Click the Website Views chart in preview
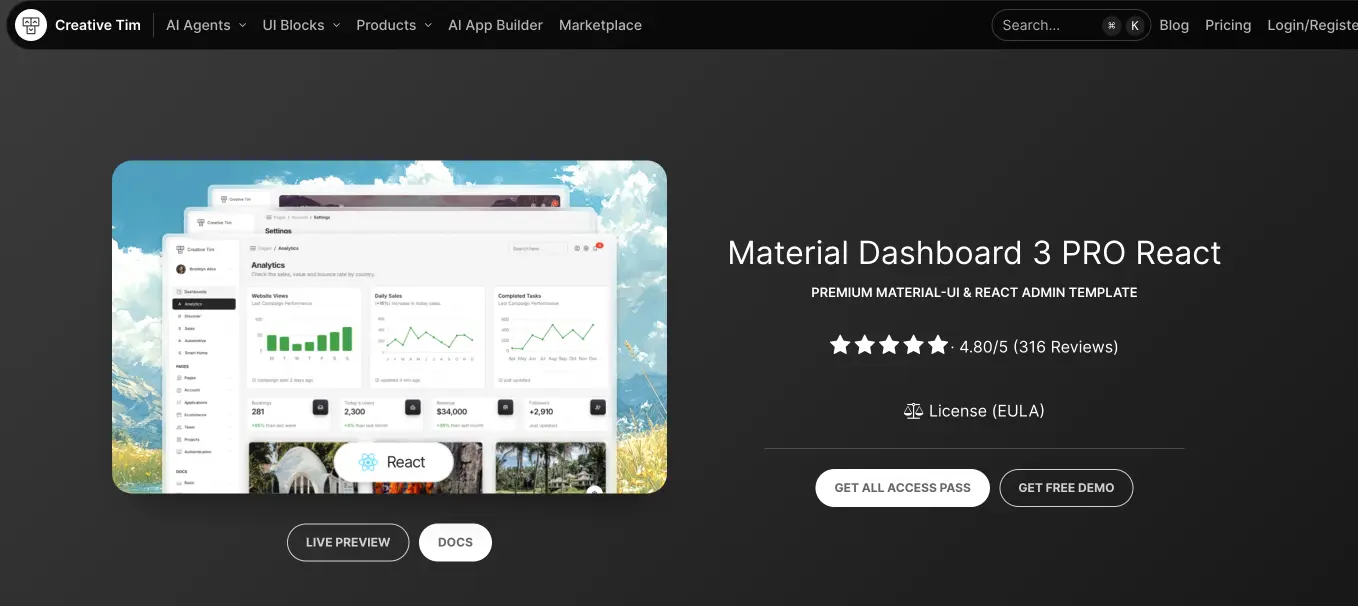The width and height of the screenshot is (1358, 606). [304, 338]
